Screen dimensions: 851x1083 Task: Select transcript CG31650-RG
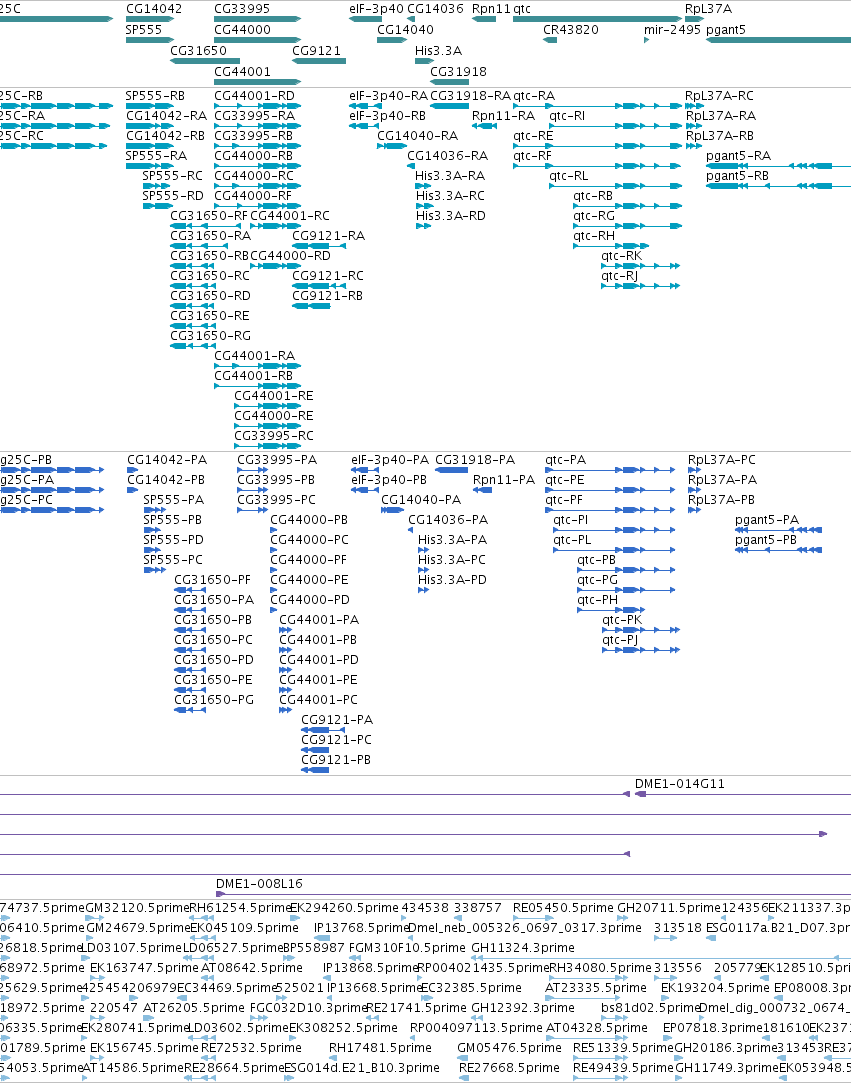click(210, 336)
